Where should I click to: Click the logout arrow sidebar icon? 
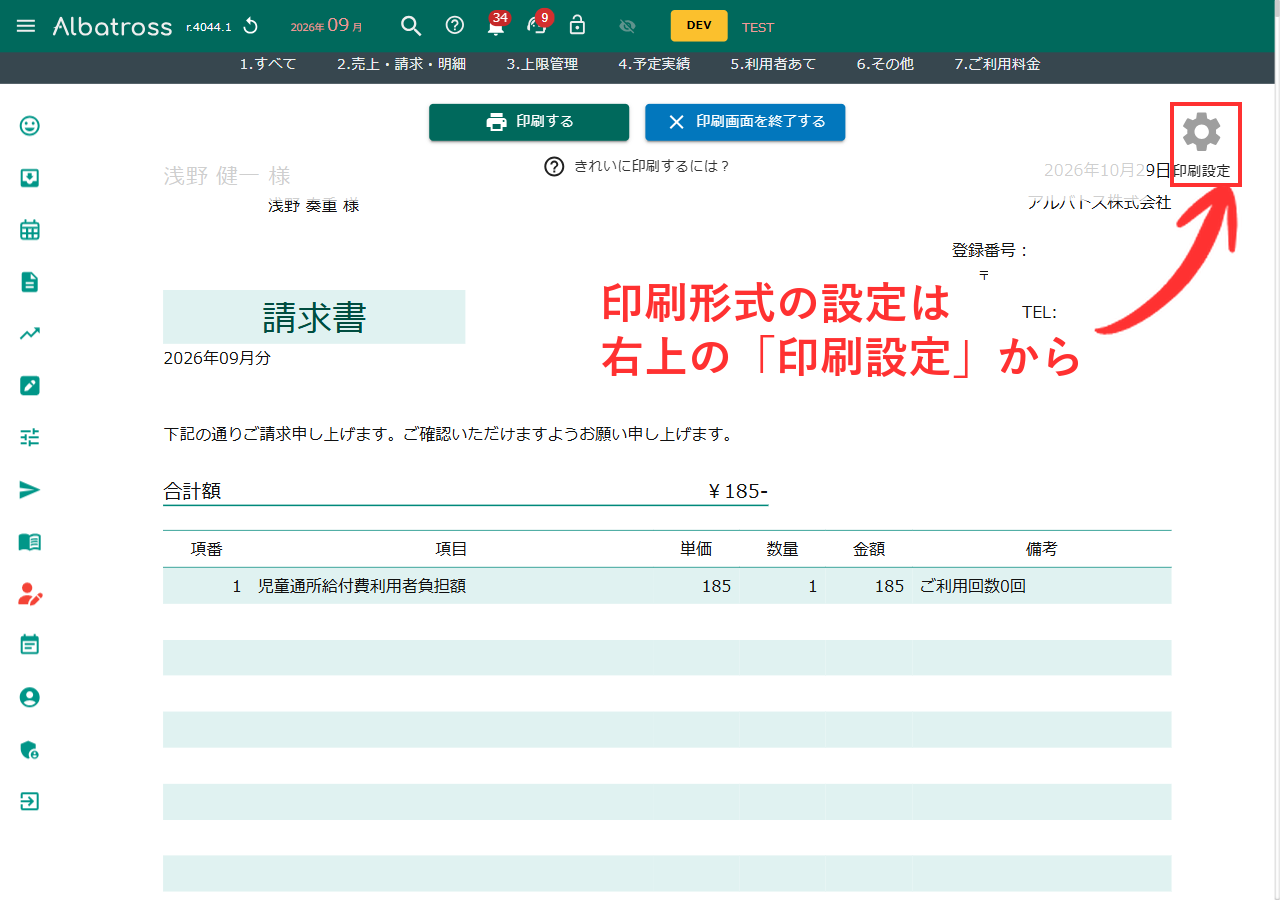30,802
